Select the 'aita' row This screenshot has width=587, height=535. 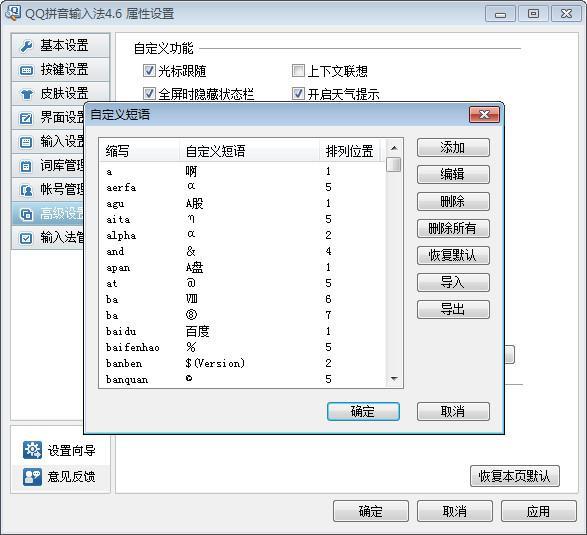coord(243,219)
